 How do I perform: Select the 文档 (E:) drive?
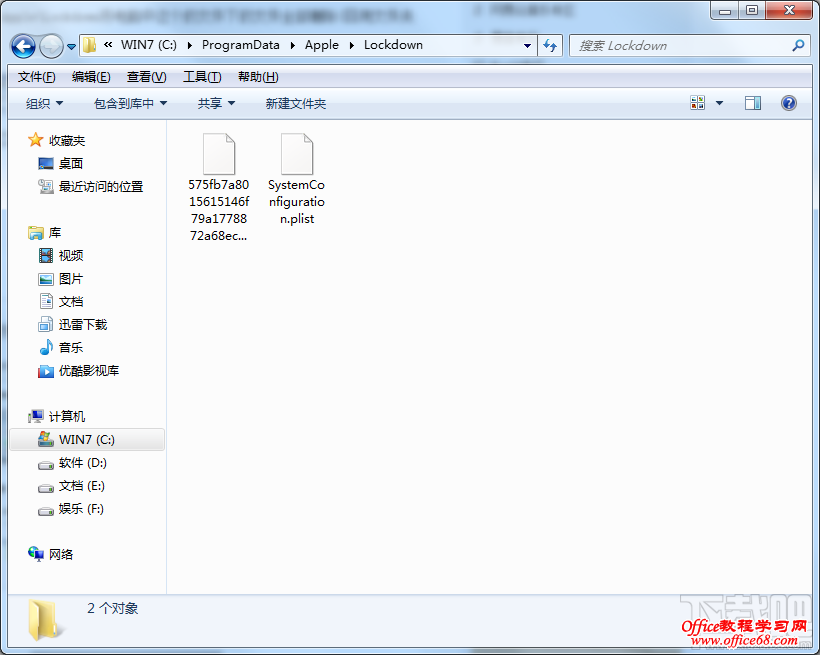82,486
